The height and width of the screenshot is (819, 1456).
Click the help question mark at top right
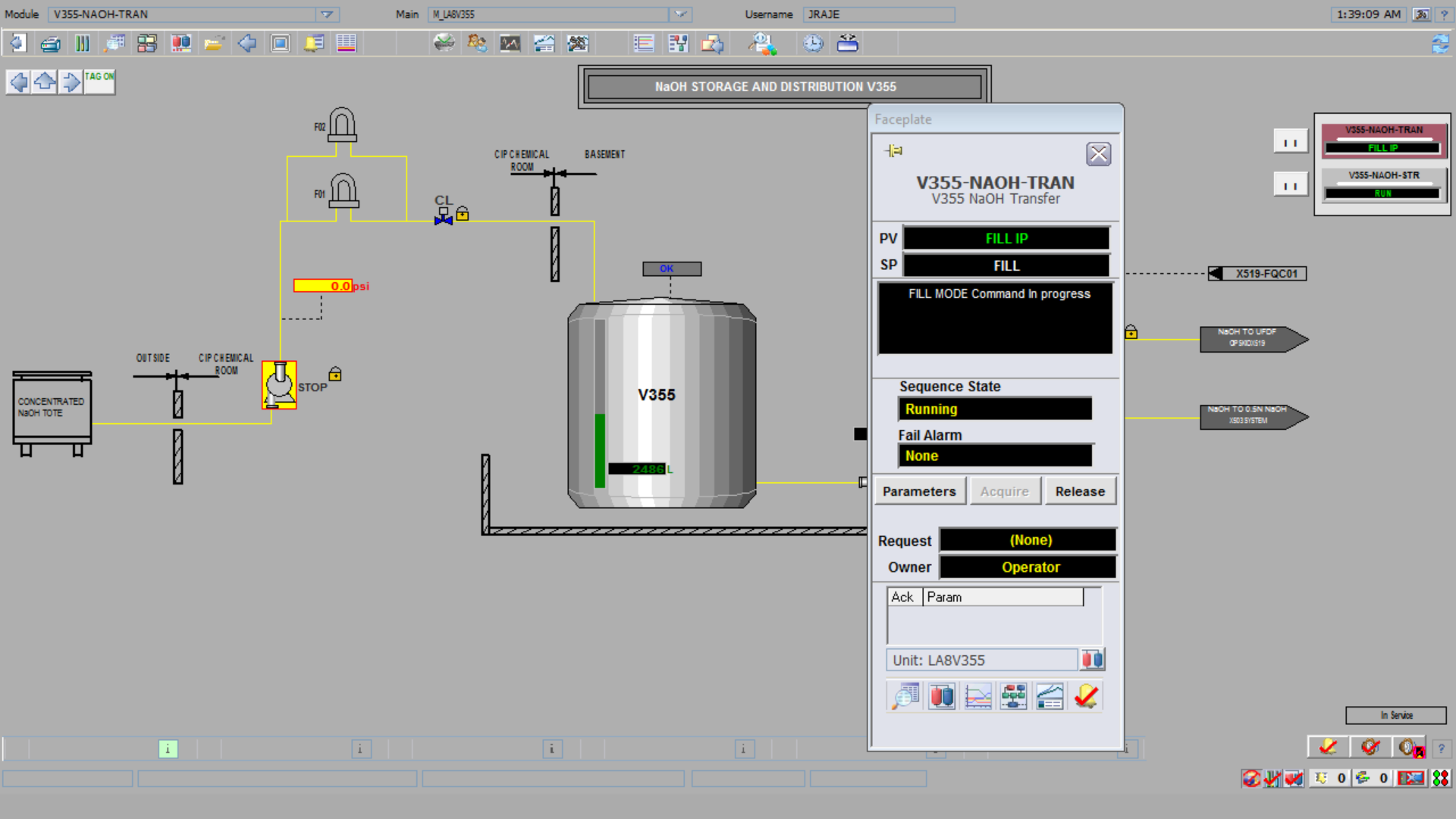pyautogui.click(x=1444, y=14)
